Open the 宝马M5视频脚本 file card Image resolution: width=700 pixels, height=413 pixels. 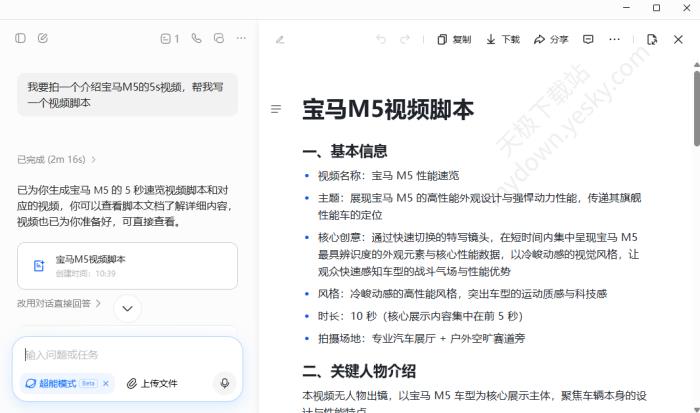127,265
